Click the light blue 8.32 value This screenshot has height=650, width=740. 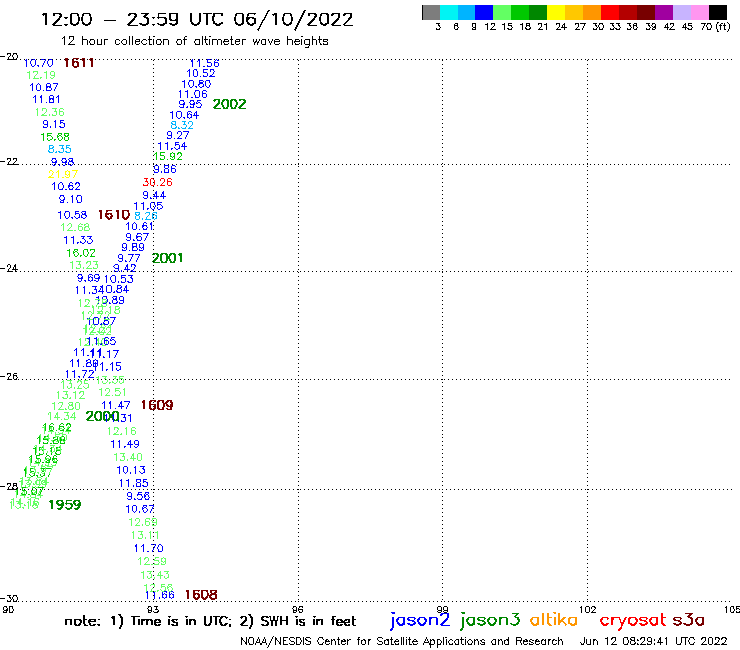[x=182, y=125]
